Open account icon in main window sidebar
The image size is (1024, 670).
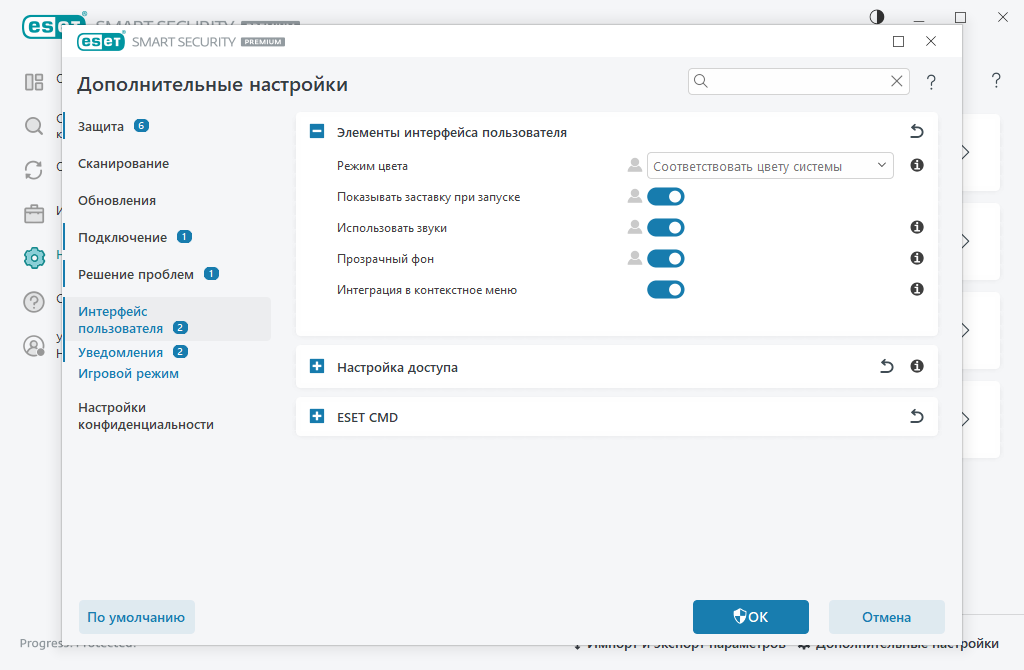pos(34,345)
